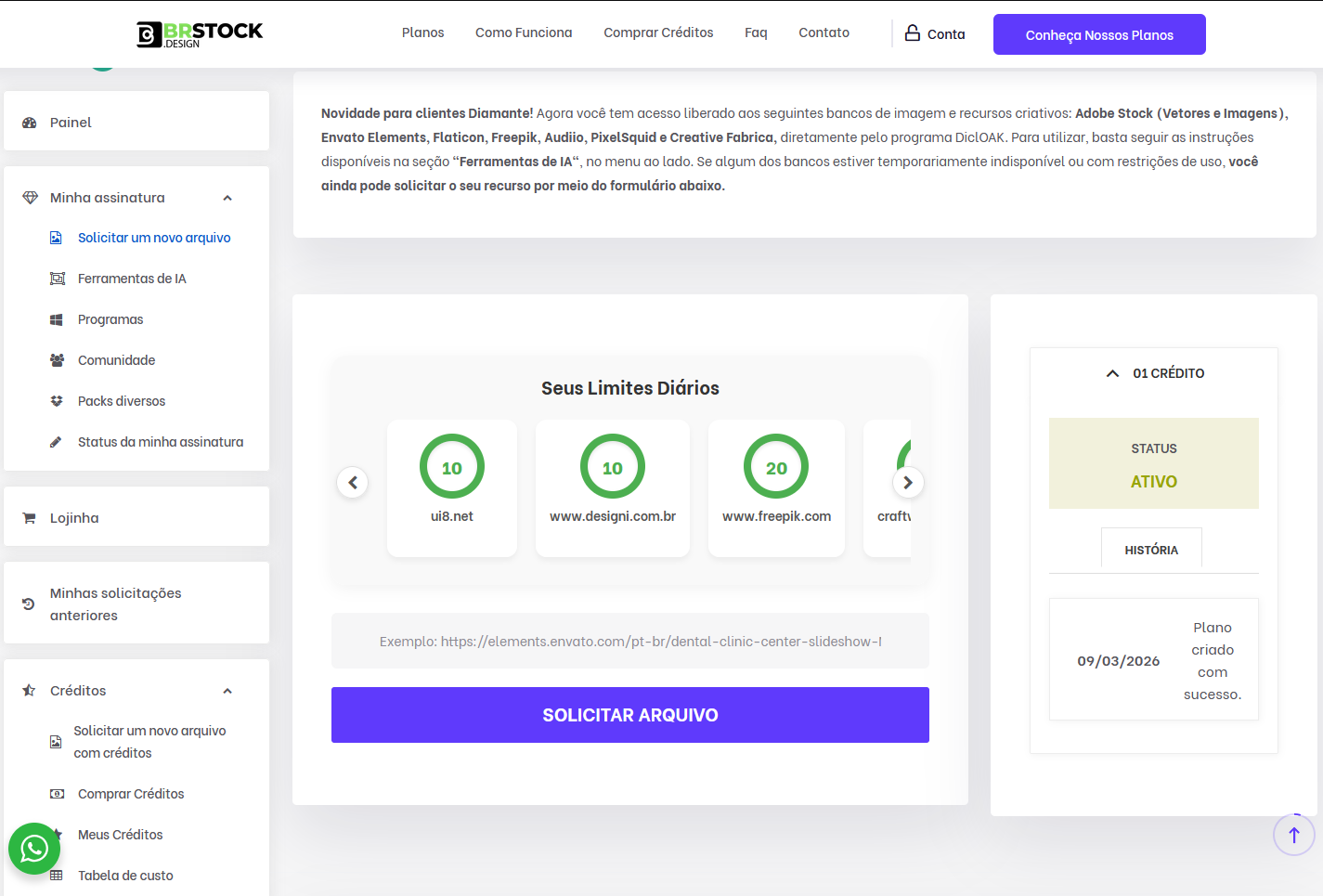Click the diamond icon beside Minha assinatura
1323x896 pixels.
(x=30, y=198)
